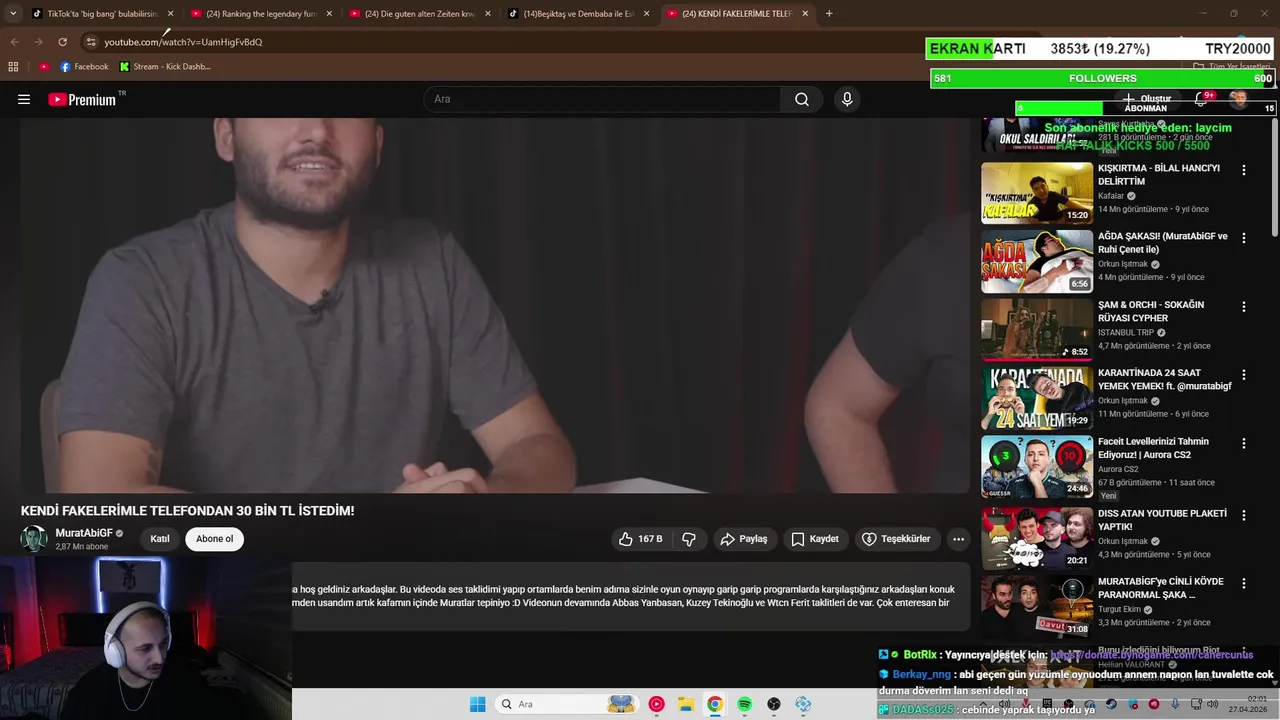Click the video description text box
This screenshot has height=720, width=1280.
click(x=630, y=597)
